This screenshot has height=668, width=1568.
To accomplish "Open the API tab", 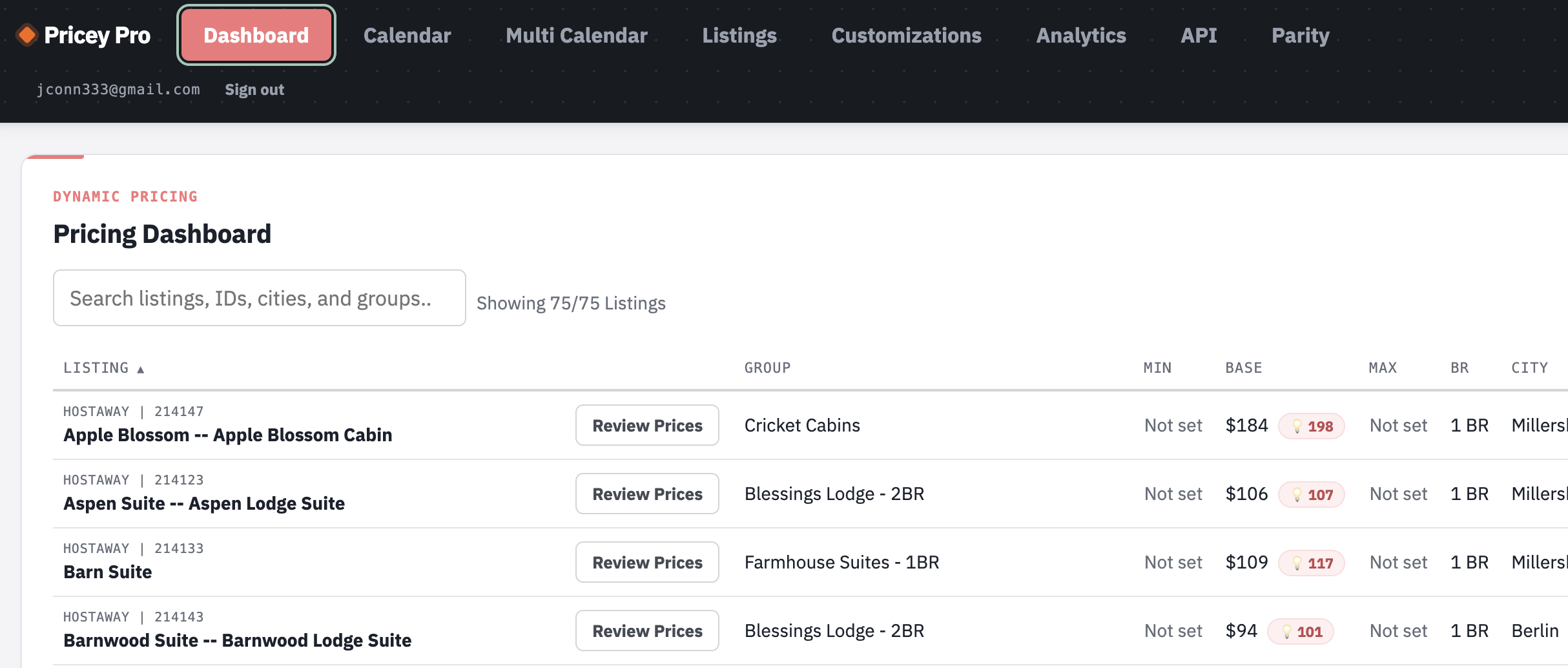I will [1199, 35].
